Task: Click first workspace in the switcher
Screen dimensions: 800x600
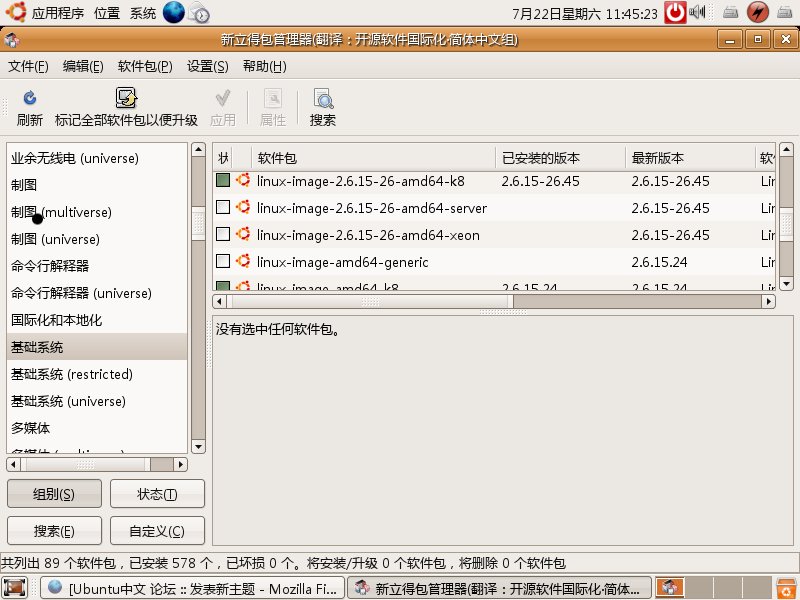Action: pyautogui.click(x=670, y=588)
